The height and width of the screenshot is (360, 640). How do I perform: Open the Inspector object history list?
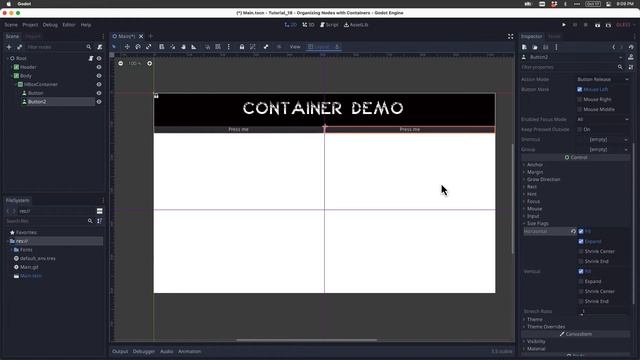[631, 47]
